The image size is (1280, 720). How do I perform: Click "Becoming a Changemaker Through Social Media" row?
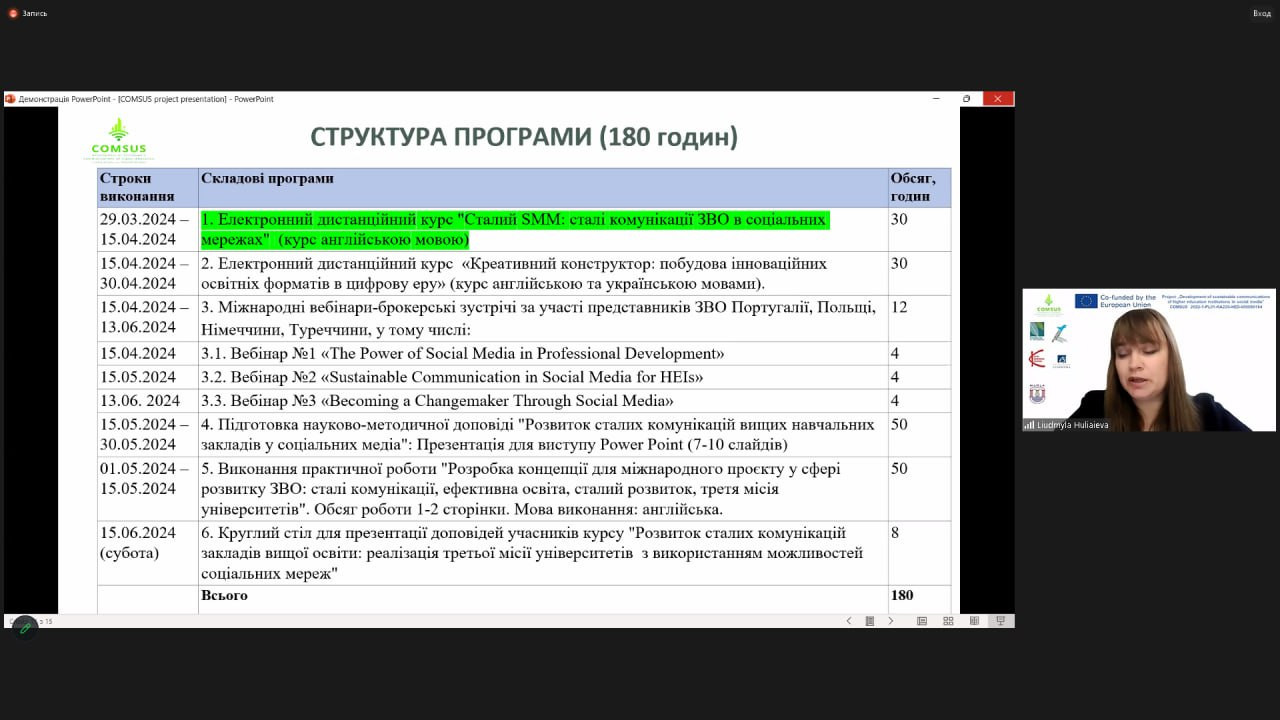[437, 401]
